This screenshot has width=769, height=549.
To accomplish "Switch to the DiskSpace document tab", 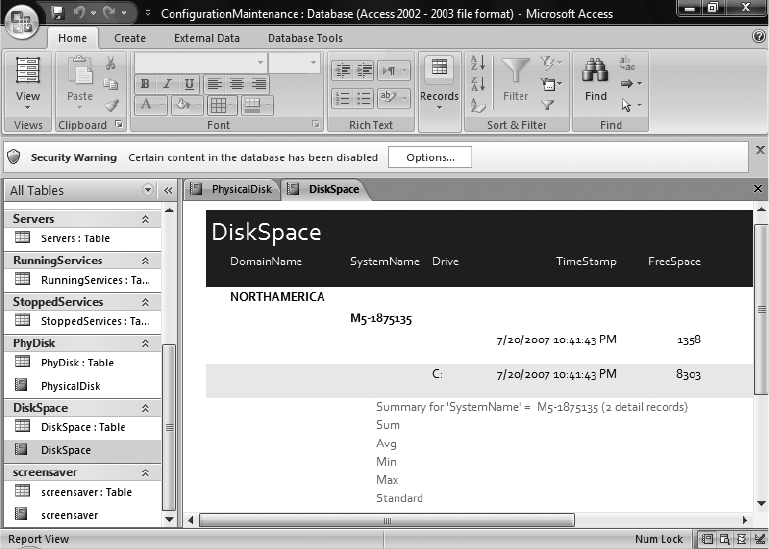I will pos(325,189).
